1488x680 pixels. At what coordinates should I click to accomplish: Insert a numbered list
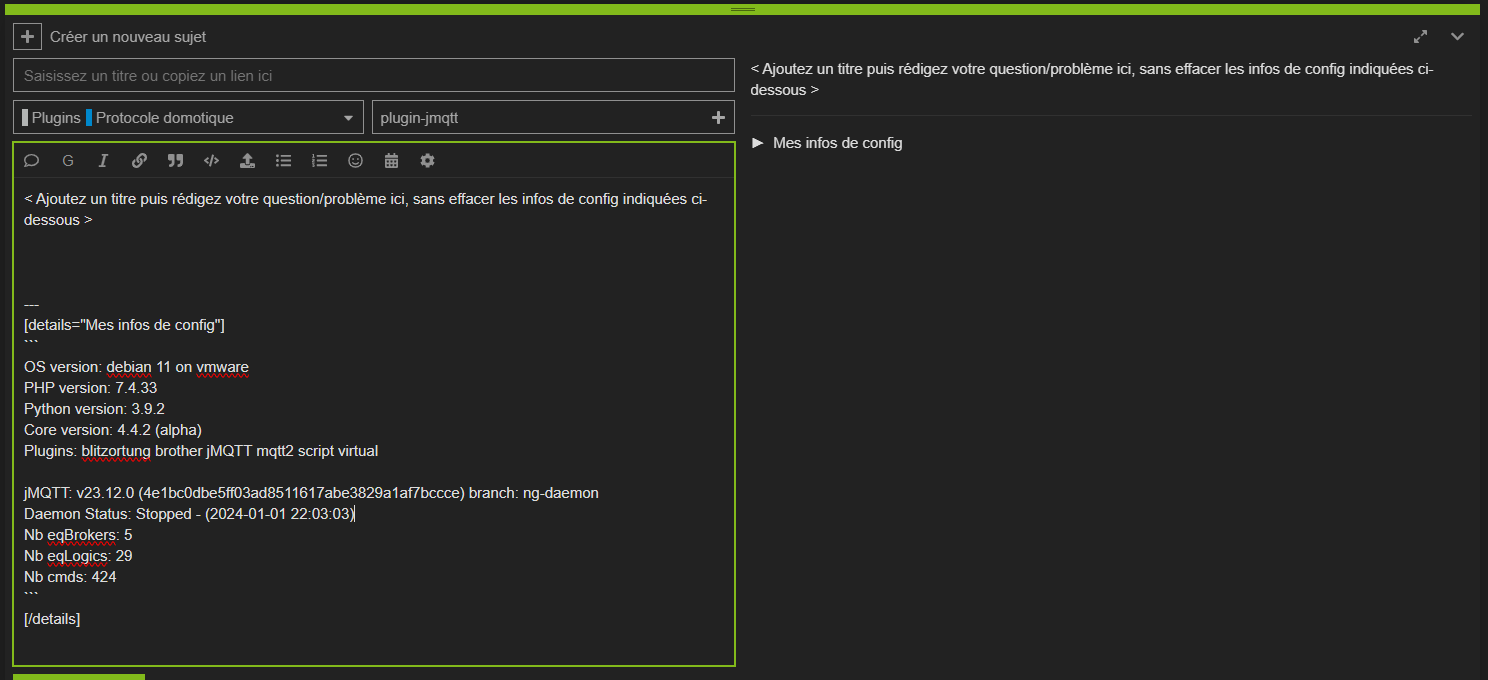pyautogui.click(x=319, y=161)
